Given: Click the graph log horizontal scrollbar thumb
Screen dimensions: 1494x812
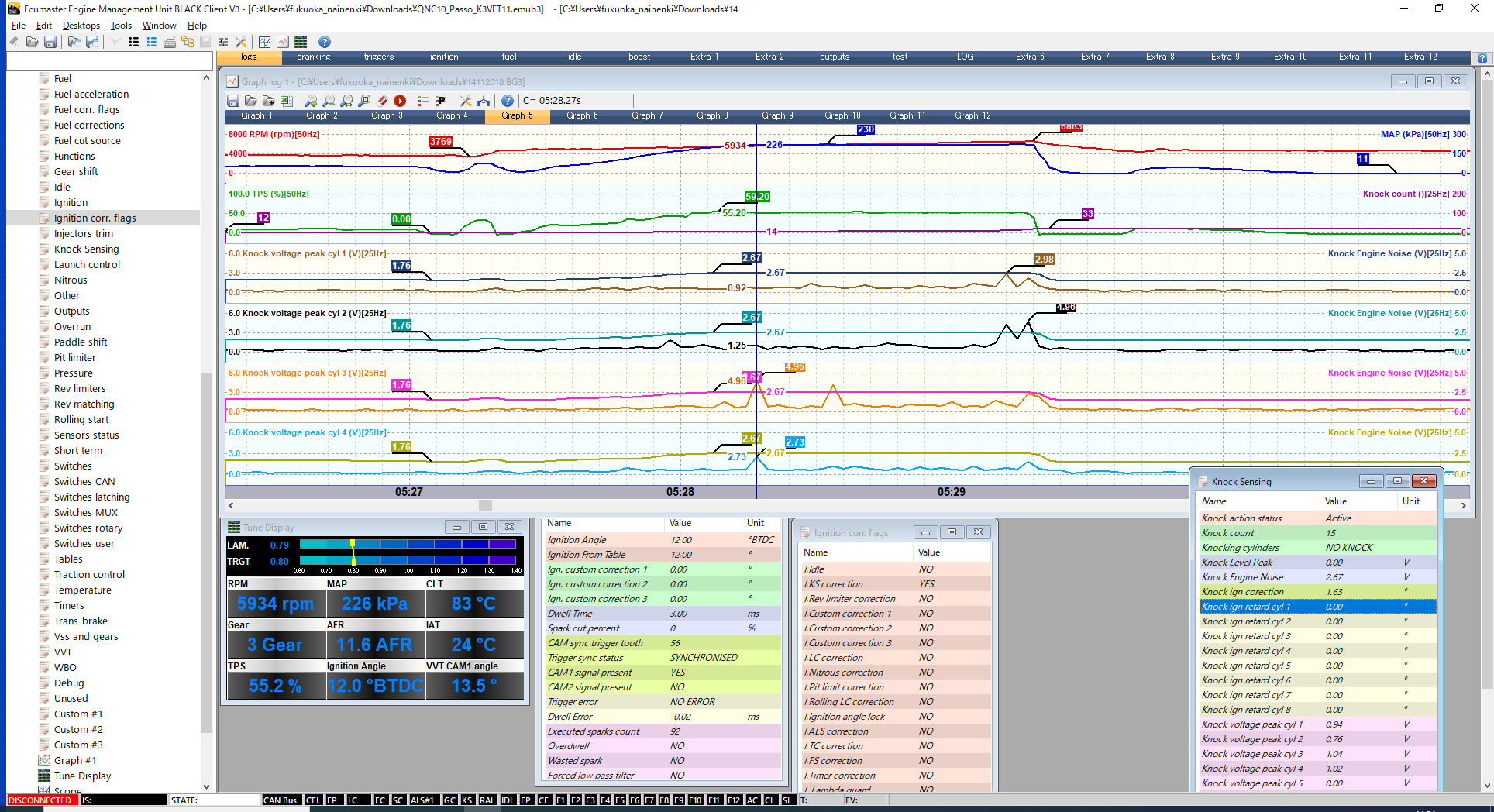Looking at the screenshot, I should coord(485,506).
